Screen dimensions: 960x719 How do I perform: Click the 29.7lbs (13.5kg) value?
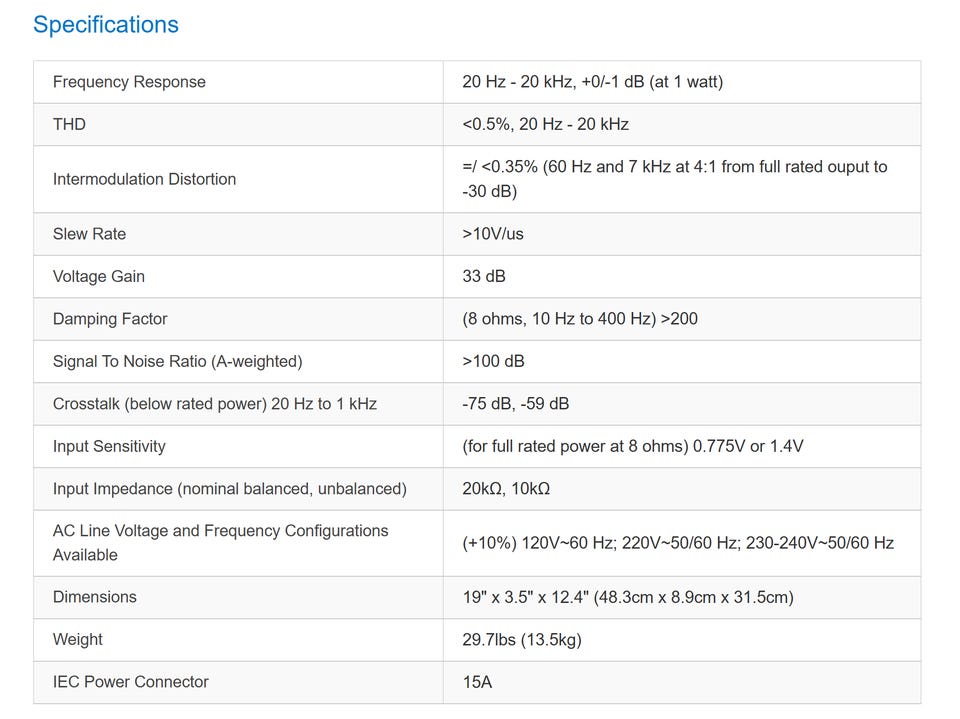tap(521, 639)
